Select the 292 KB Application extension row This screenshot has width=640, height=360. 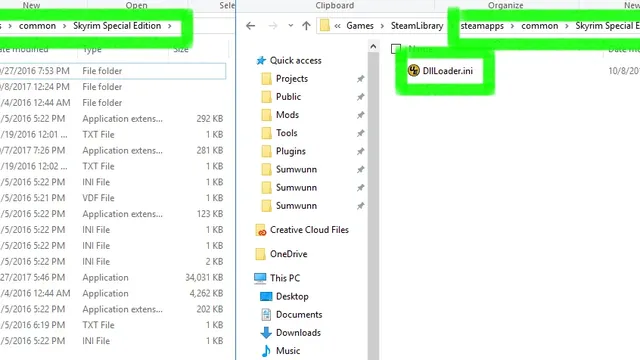[113, 119]
